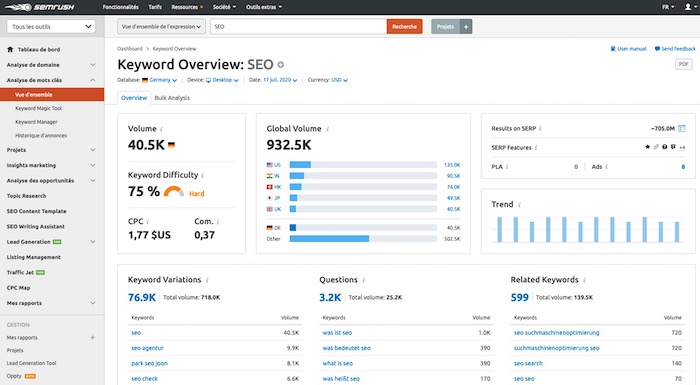Open the 'seo agentur' keyword

click(x=147, y=348)
